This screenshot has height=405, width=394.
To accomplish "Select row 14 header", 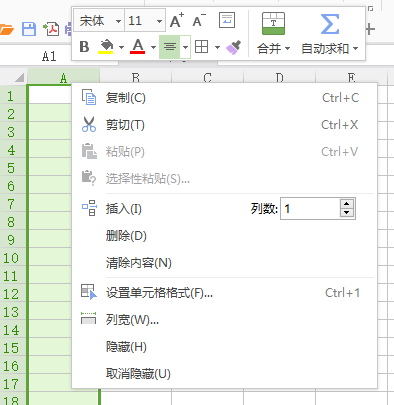I will pos(13,330).
